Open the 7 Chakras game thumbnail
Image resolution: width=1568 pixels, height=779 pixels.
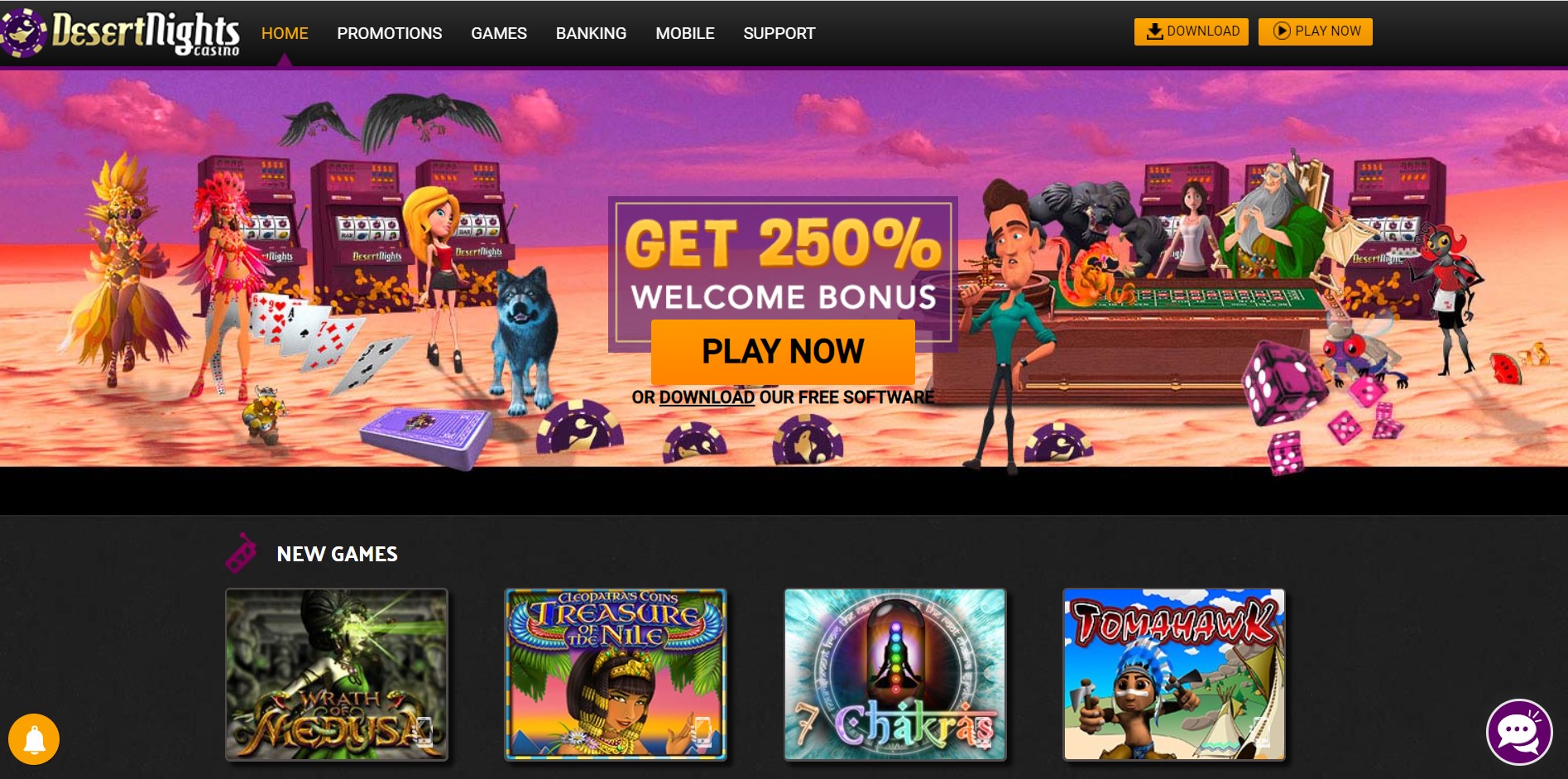[x=895, y=675]
